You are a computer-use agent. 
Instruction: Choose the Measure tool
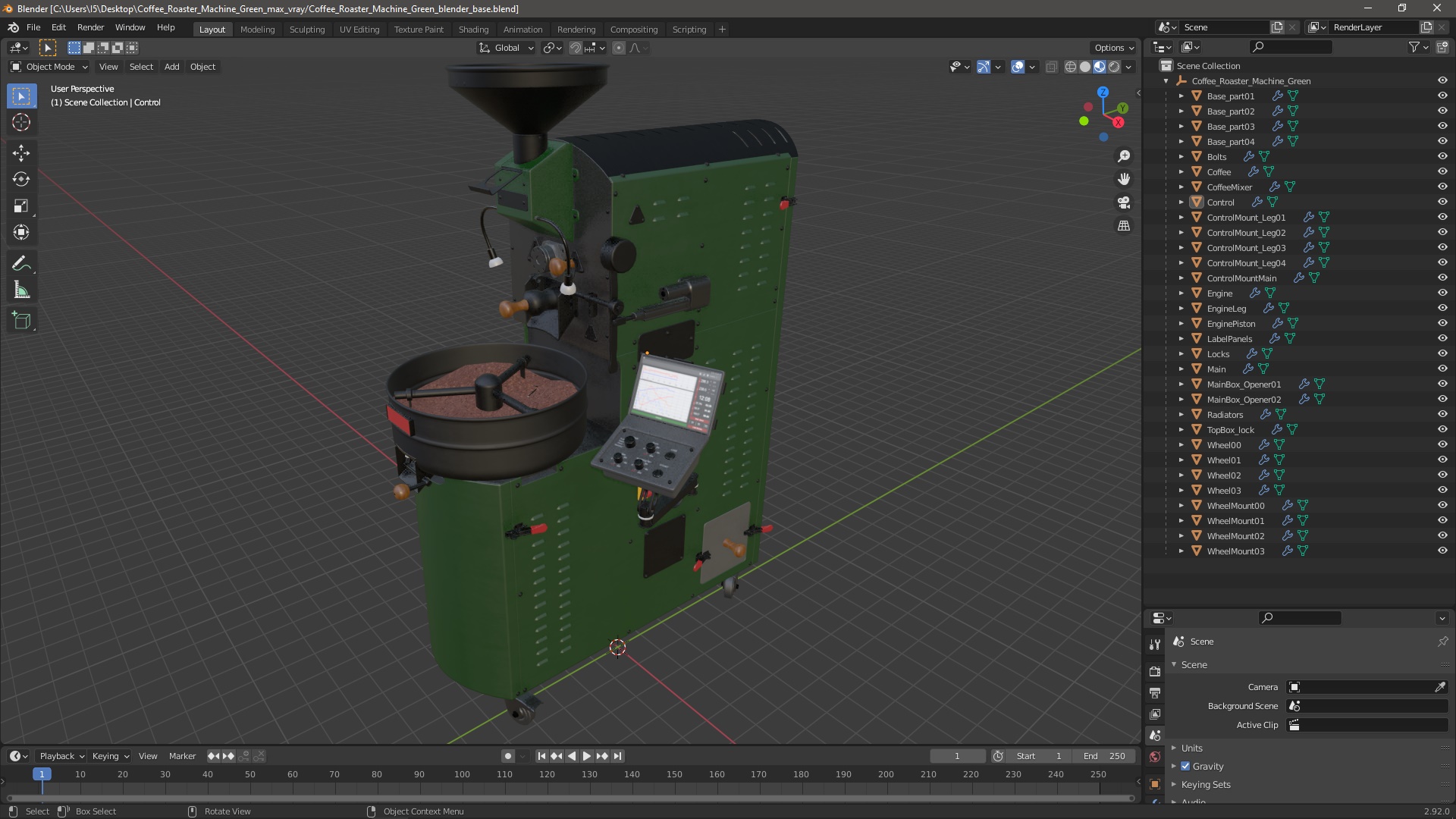point(21,290)
